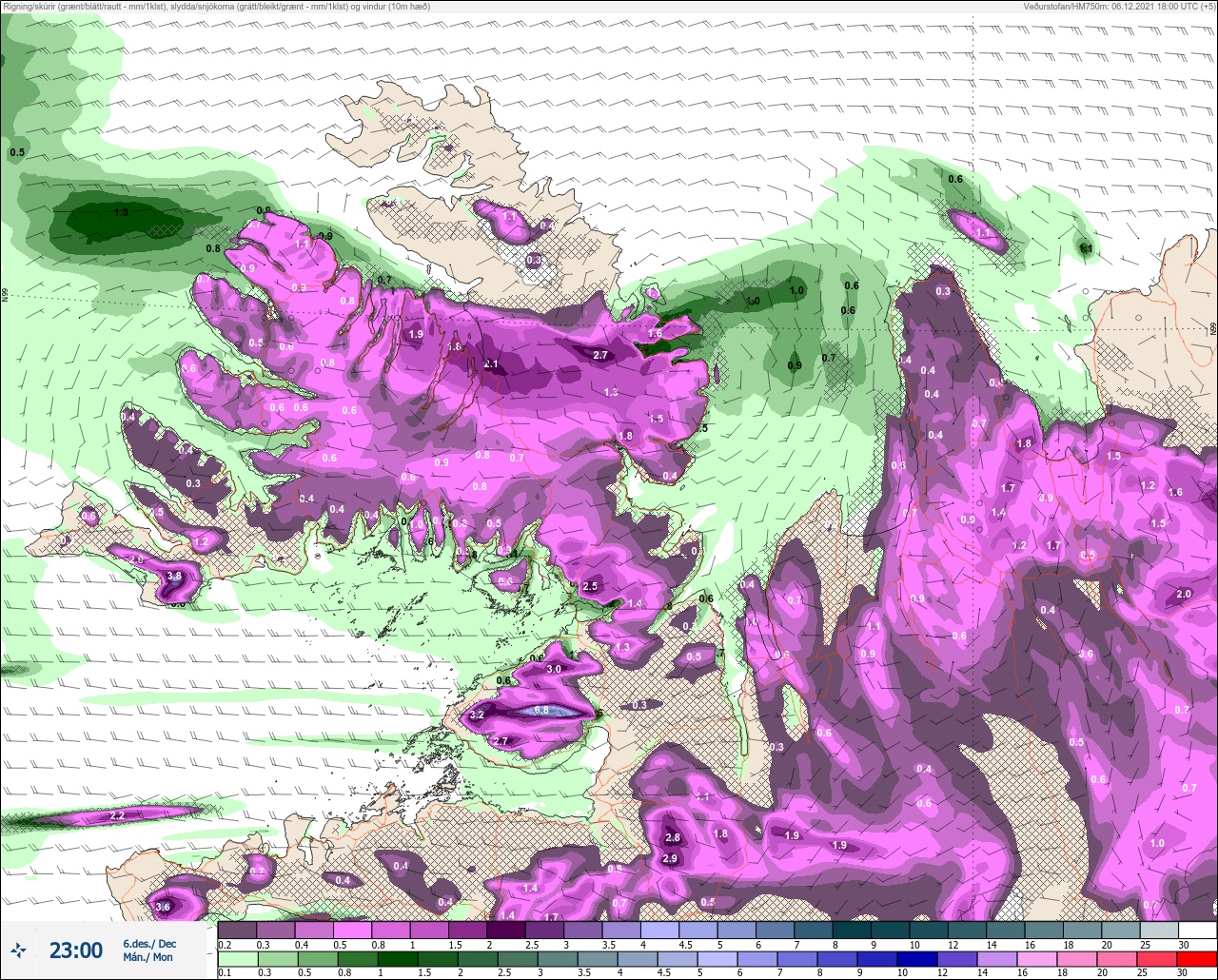Image resolution: width=1218 pixels, height=980 pixels.
Task: Click the 23:00 forecast time display
Action: point(75,950)
